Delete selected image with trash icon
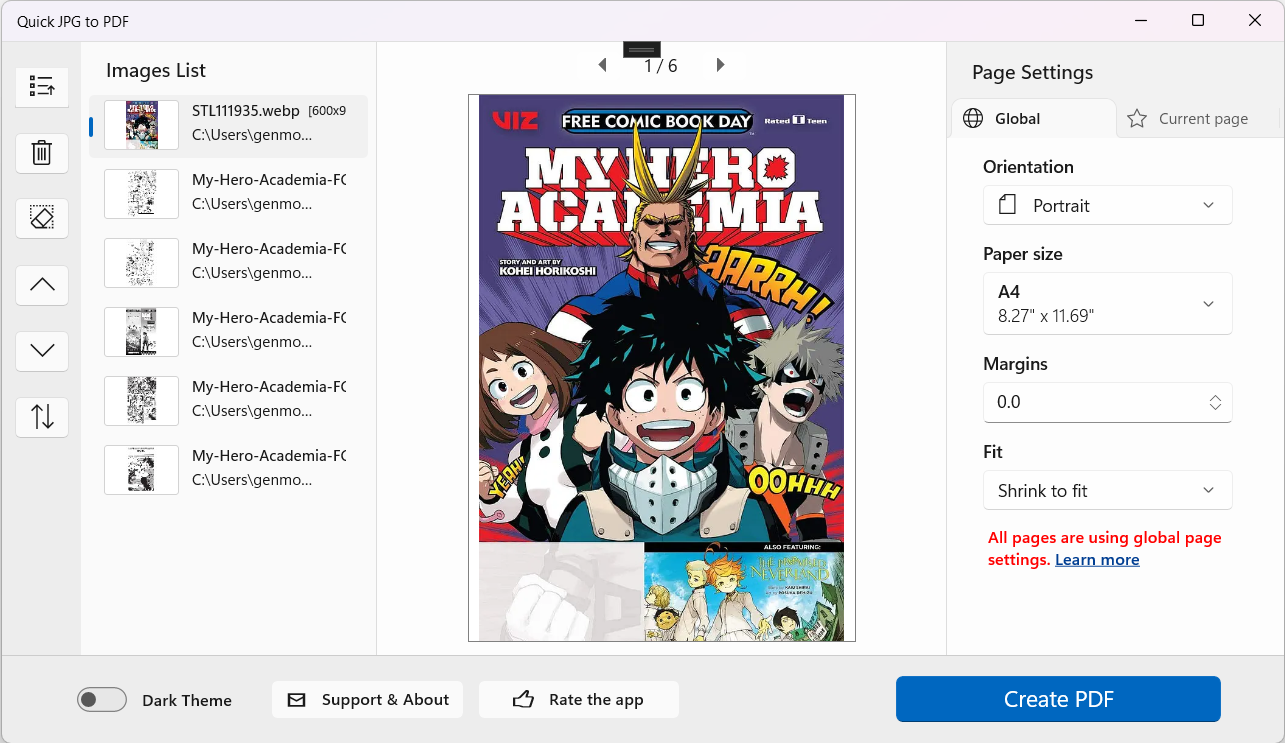Screen dimensions: 1285x743 (x=42, y=153)
